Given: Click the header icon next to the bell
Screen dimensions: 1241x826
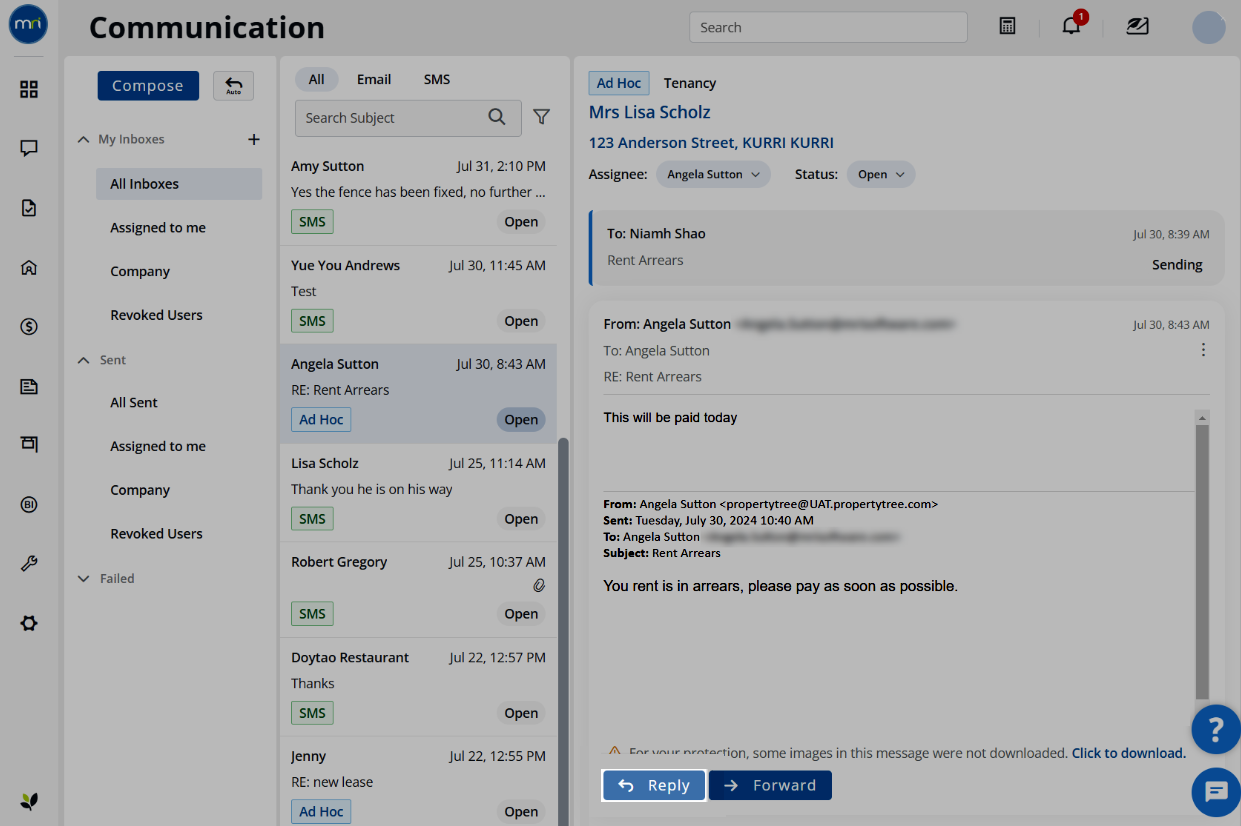Looking at the screenshot, I should (1137, 26).
